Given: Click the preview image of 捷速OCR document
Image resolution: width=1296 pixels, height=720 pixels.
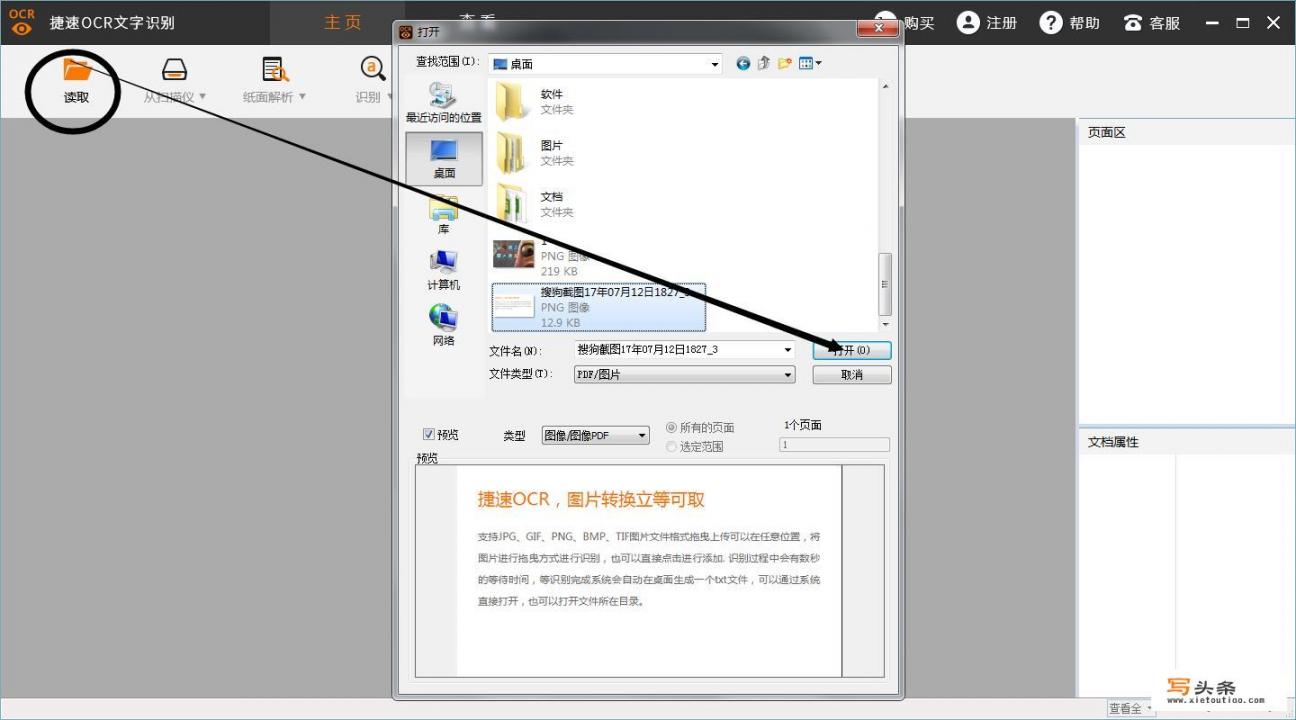Looking at the screenshot, I should click(649, 570).
